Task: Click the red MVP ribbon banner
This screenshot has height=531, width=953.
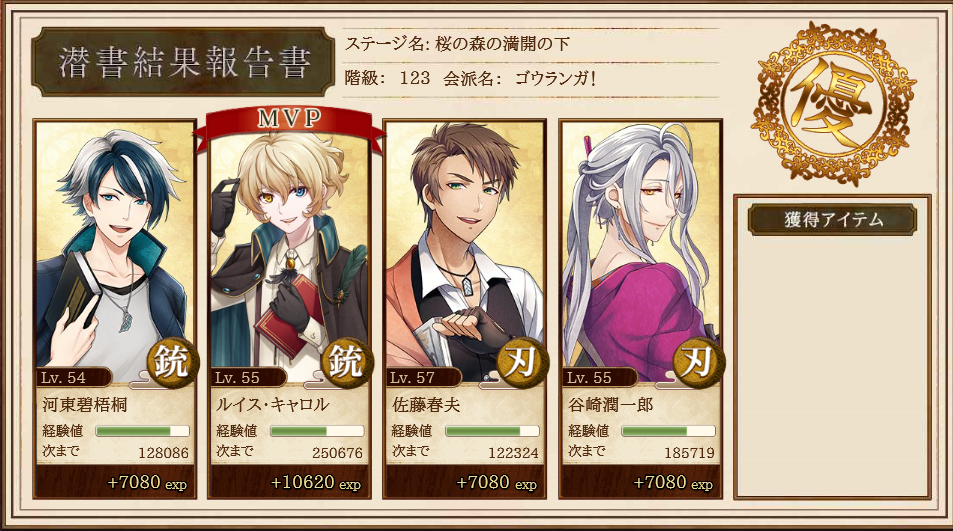Action: coord(289,126)
